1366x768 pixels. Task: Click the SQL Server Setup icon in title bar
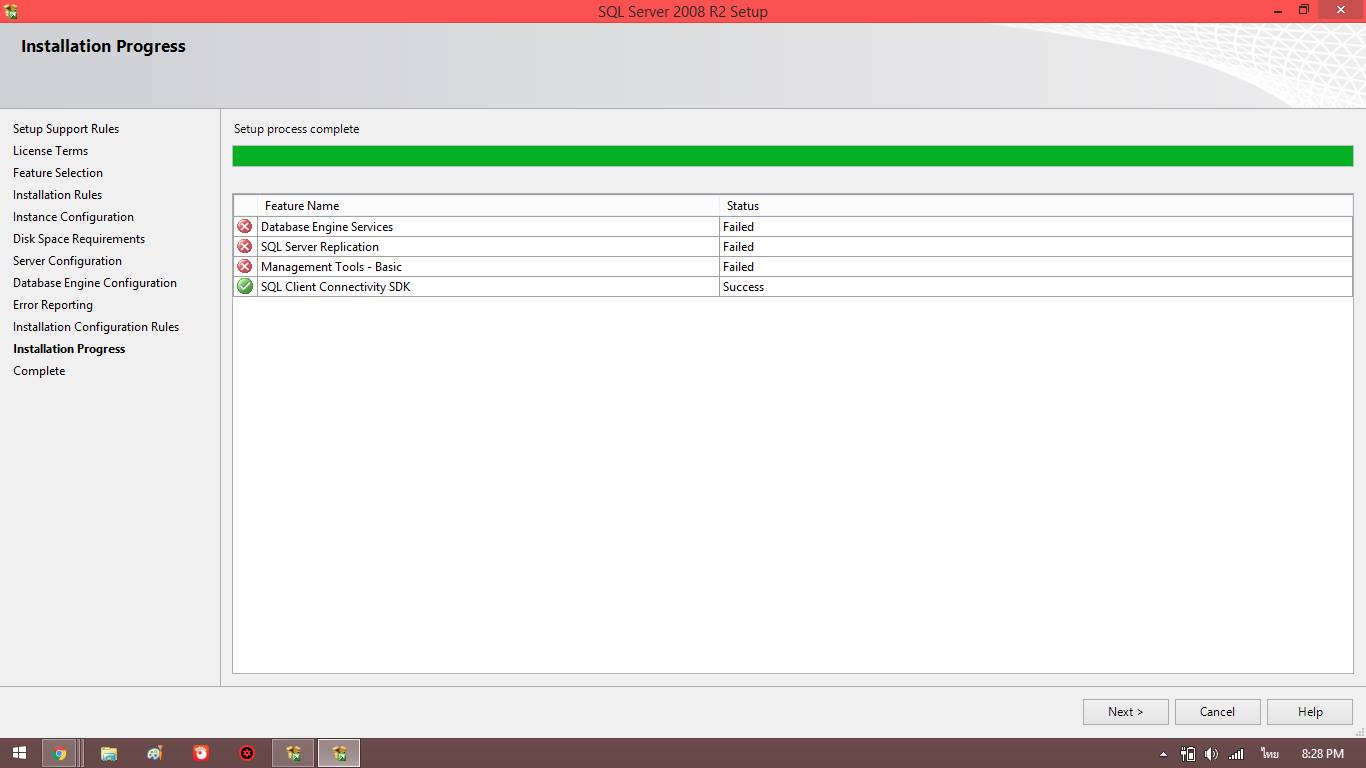pos(11,11)
